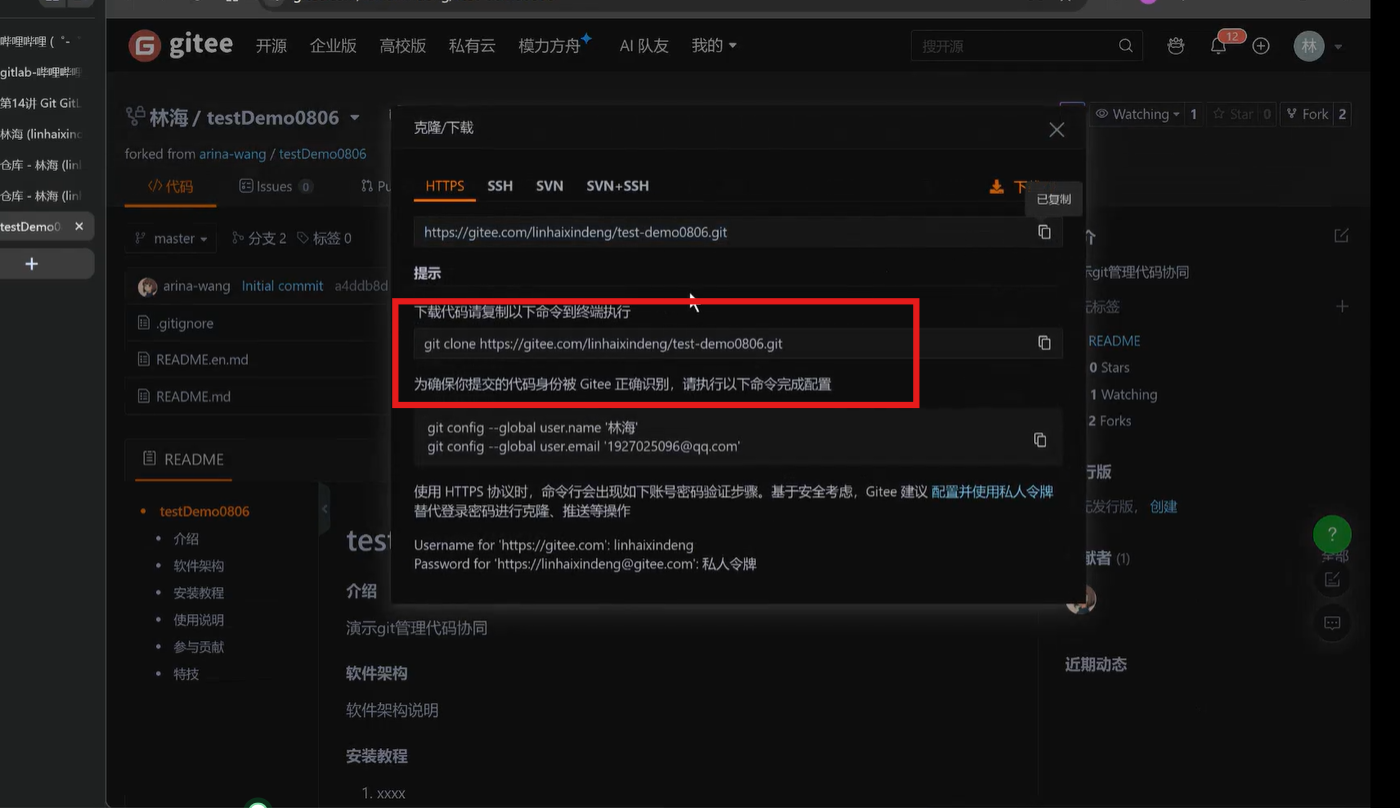
Task: Open 私有云 in the top navigation
Action: 472,46
